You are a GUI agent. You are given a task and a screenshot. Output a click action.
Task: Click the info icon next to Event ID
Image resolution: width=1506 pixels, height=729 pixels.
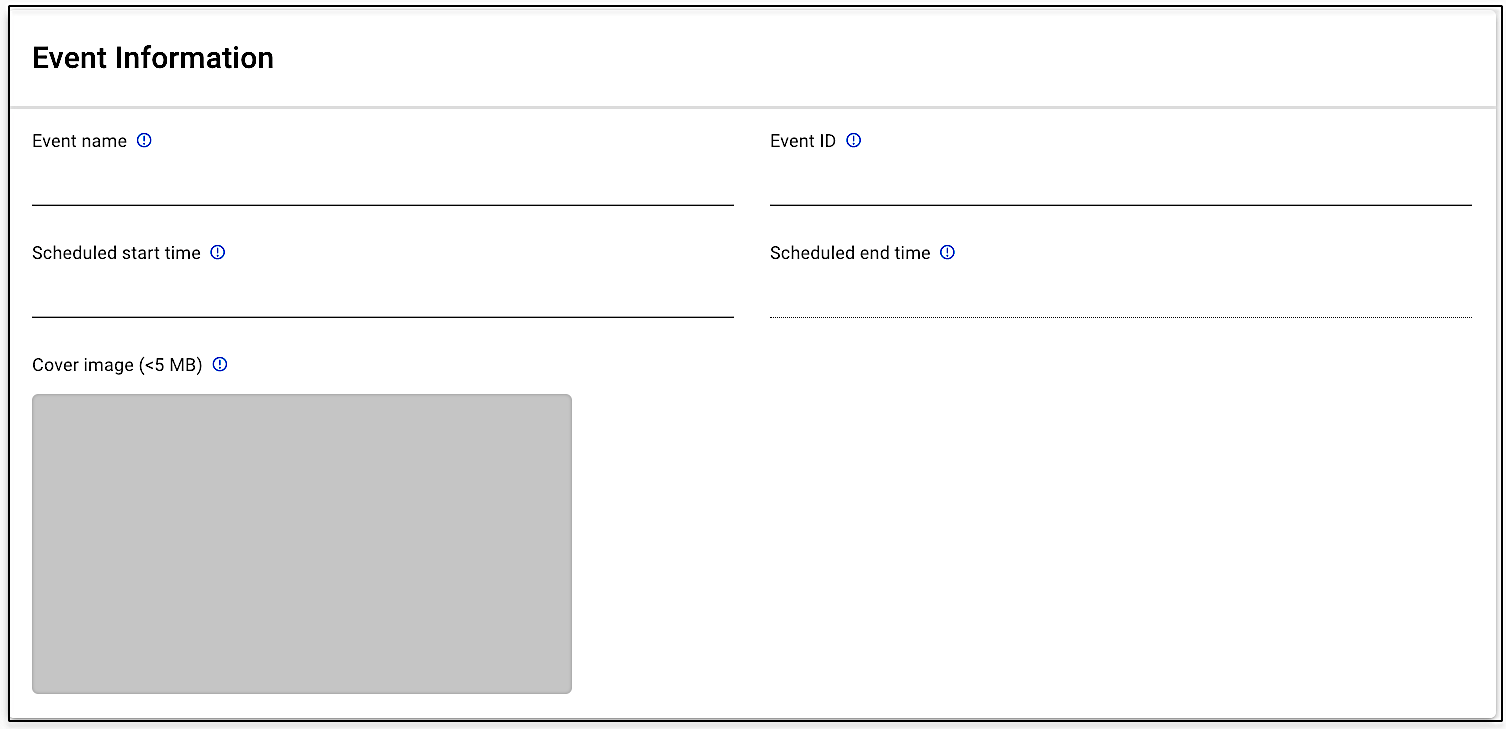853,141
